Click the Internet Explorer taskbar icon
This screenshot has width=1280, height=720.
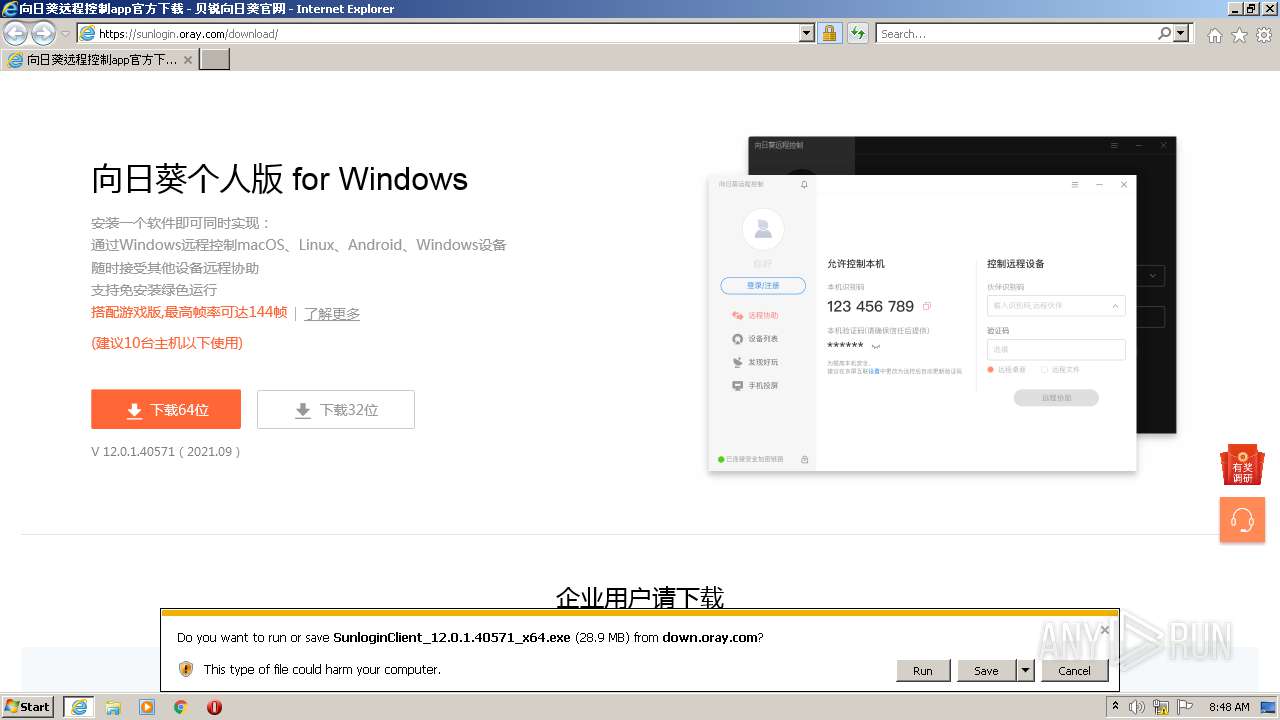click(x=79, y=707)
